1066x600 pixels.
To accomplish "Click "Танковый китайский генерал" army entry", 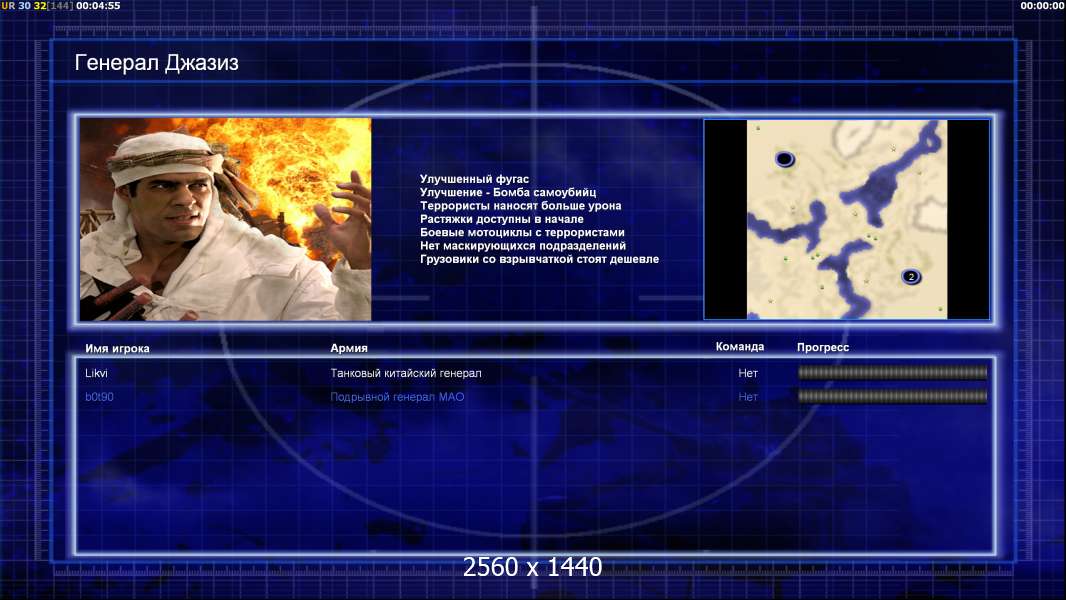I will [x=406, y=373].
